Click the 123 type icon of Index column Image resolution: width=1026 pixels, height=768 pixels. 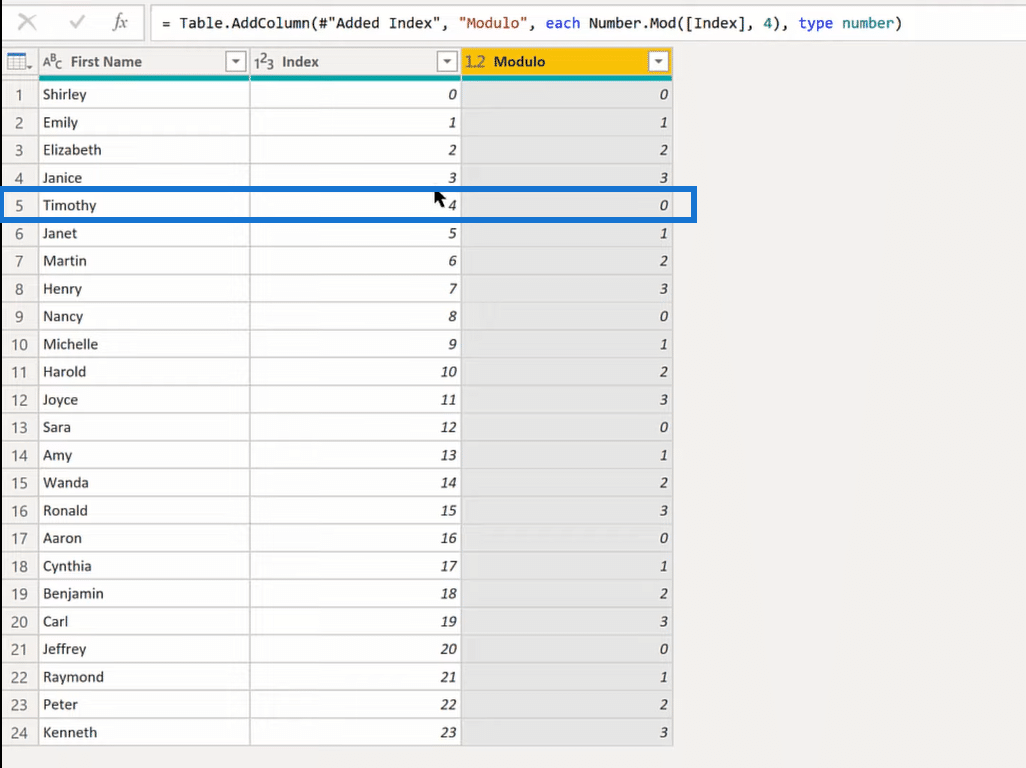(x=264, y=61)
